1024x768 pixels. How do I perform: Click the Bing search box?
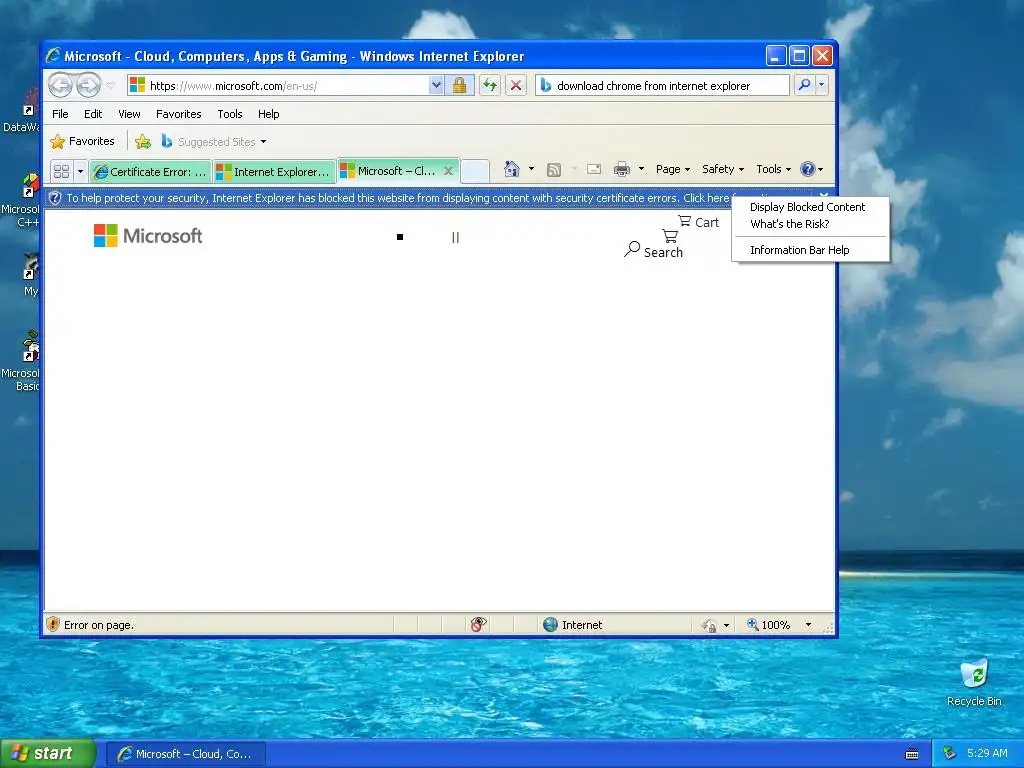(662, 86)
